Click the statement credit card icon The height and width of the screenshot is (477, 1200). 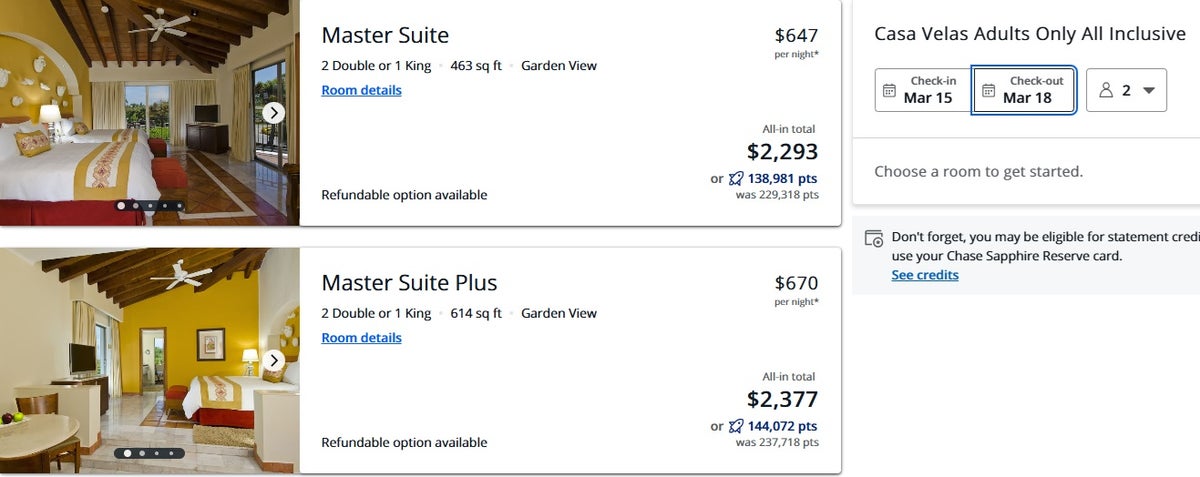point(874,239)
